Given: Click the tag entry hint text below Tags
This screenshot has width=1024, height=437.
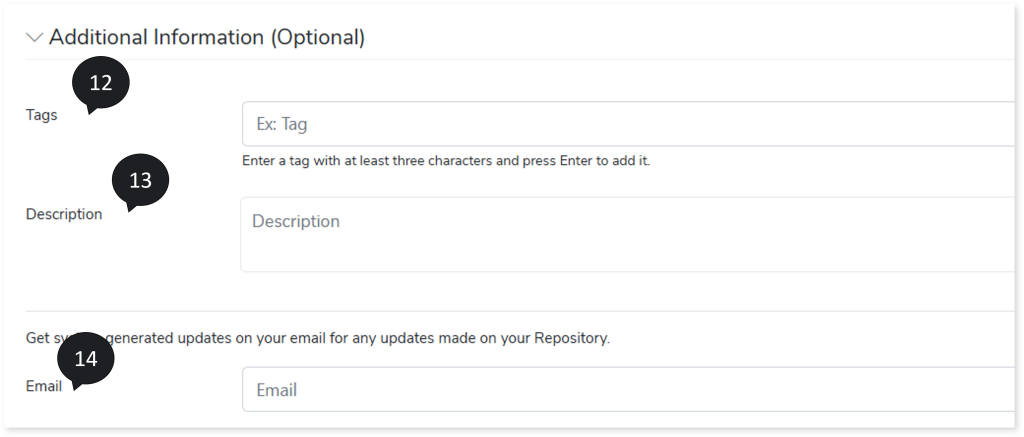Looking at the screenshot, I should point(446,160).
